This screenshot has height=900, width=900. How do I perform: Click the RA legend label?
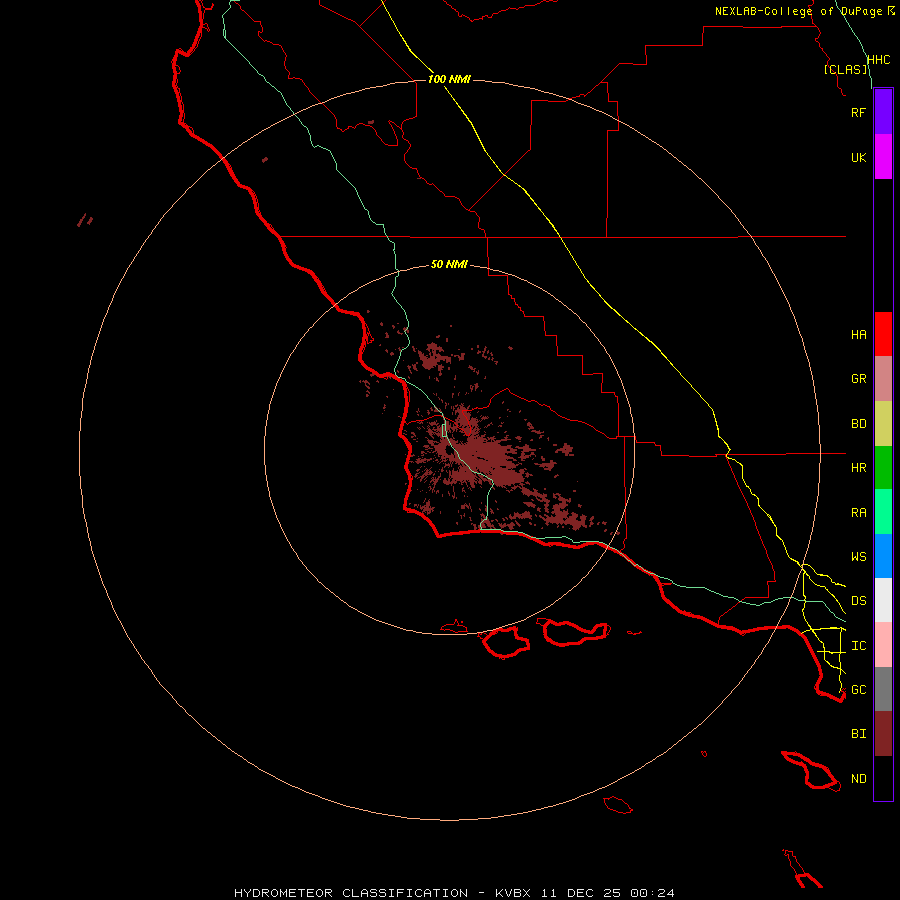tap(858, 513)
